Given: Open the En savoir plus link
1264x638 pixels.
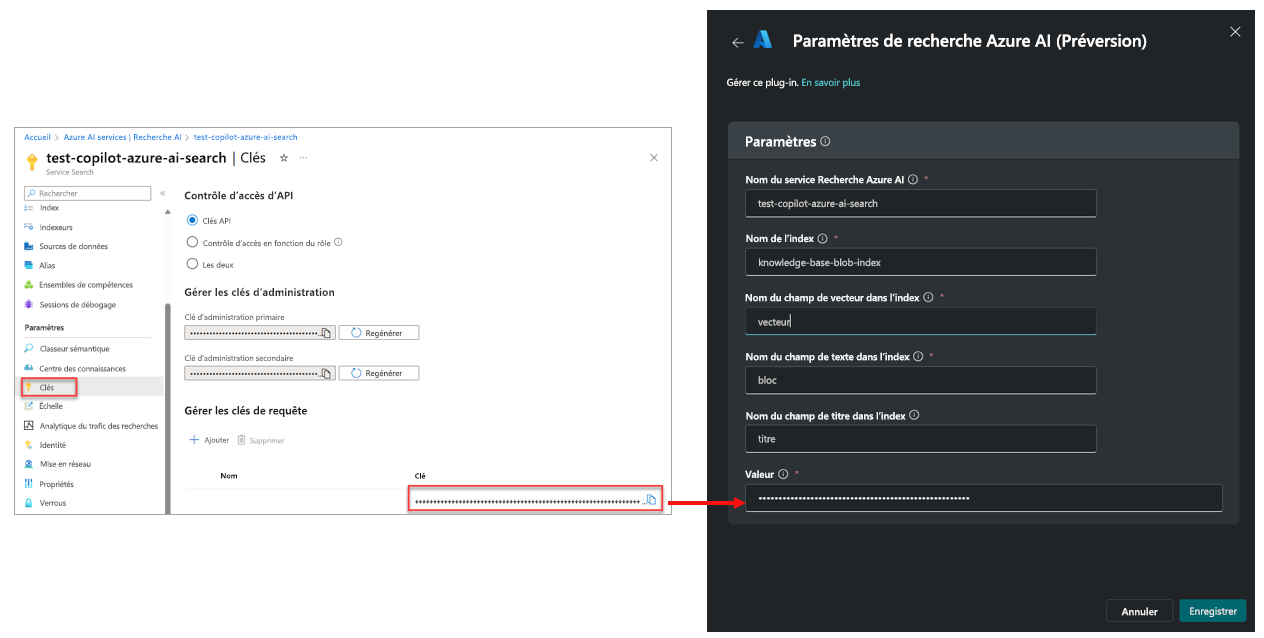Looking at the screenshot, I should click(830, 82).
